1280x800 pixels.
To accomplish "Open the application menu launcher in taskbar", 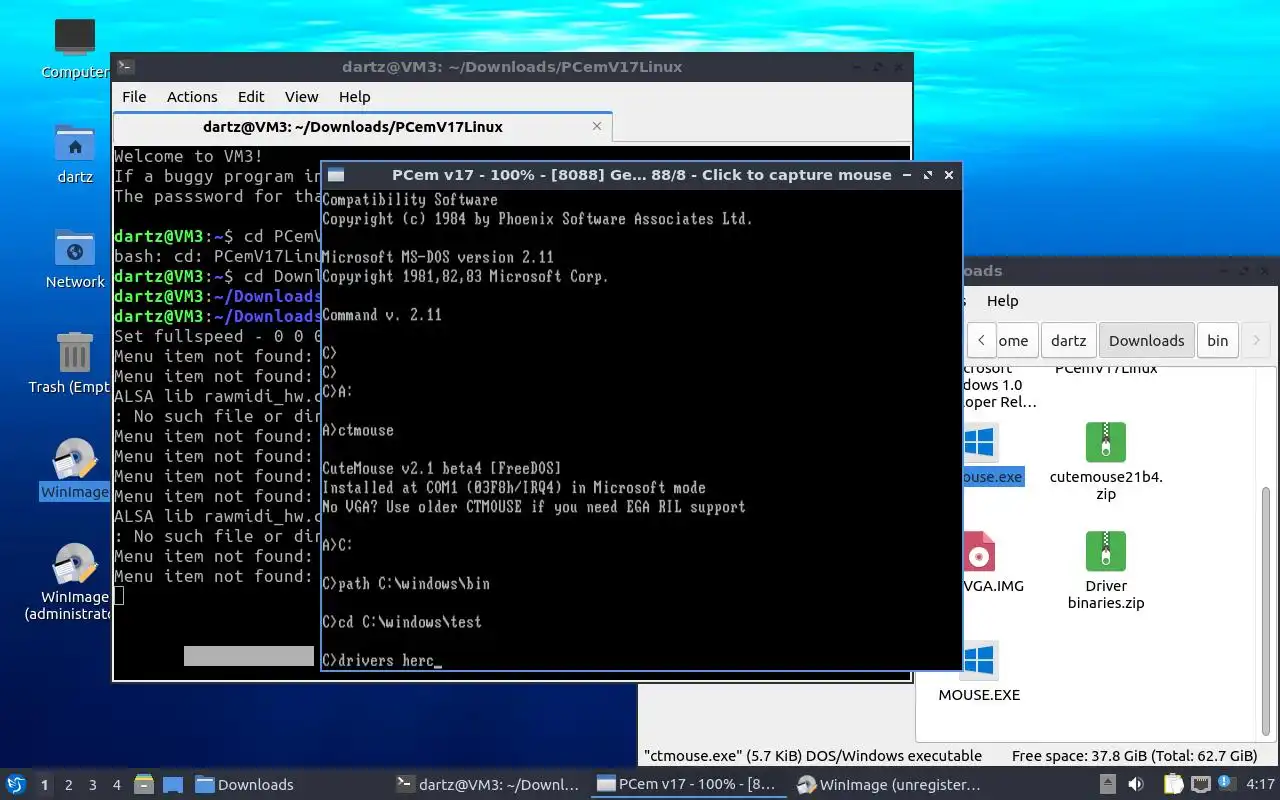I will (15, 784).
